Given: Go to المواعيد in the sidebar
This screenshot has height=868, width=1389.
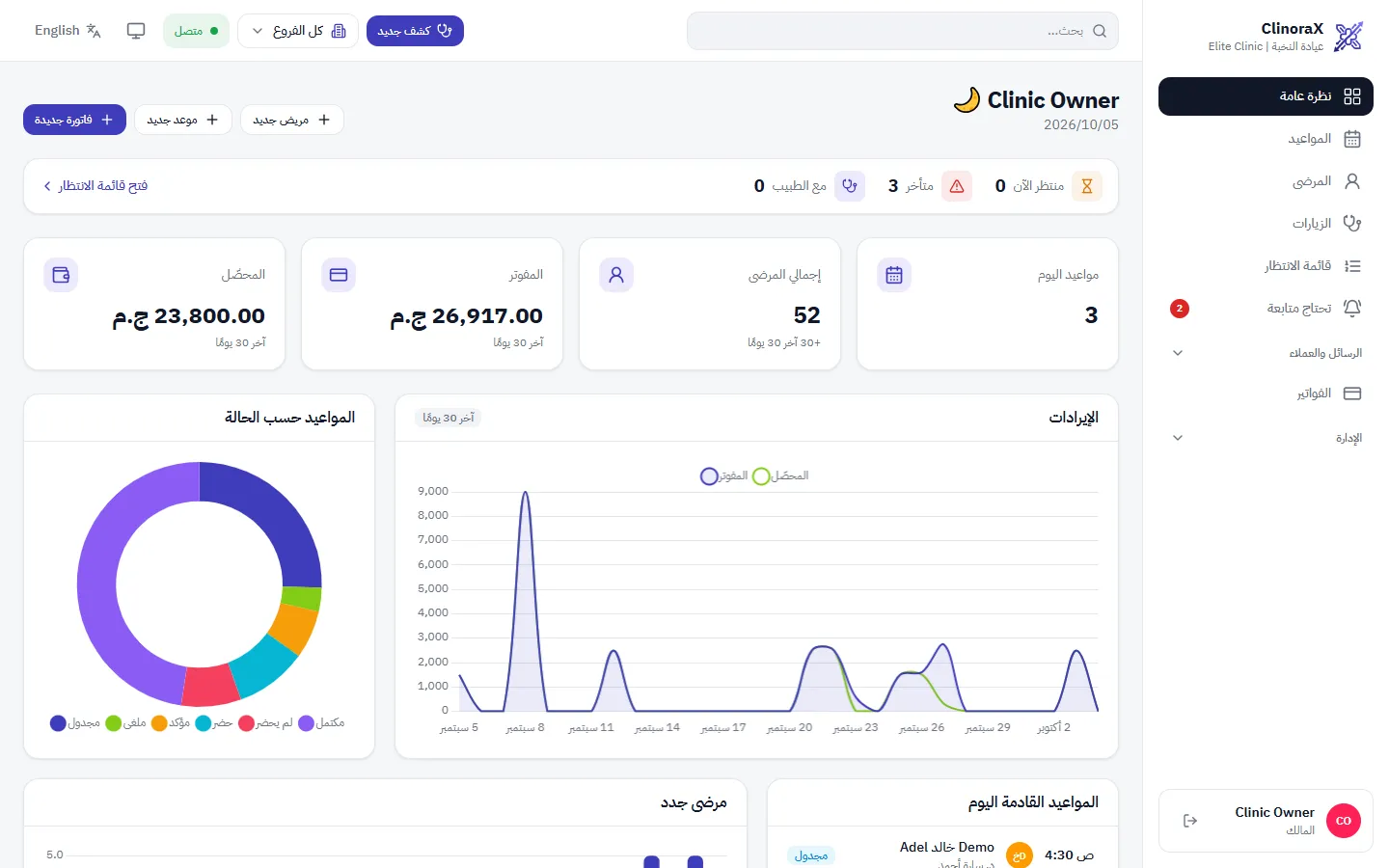Looking at the screenshot, I should 1266,139.
